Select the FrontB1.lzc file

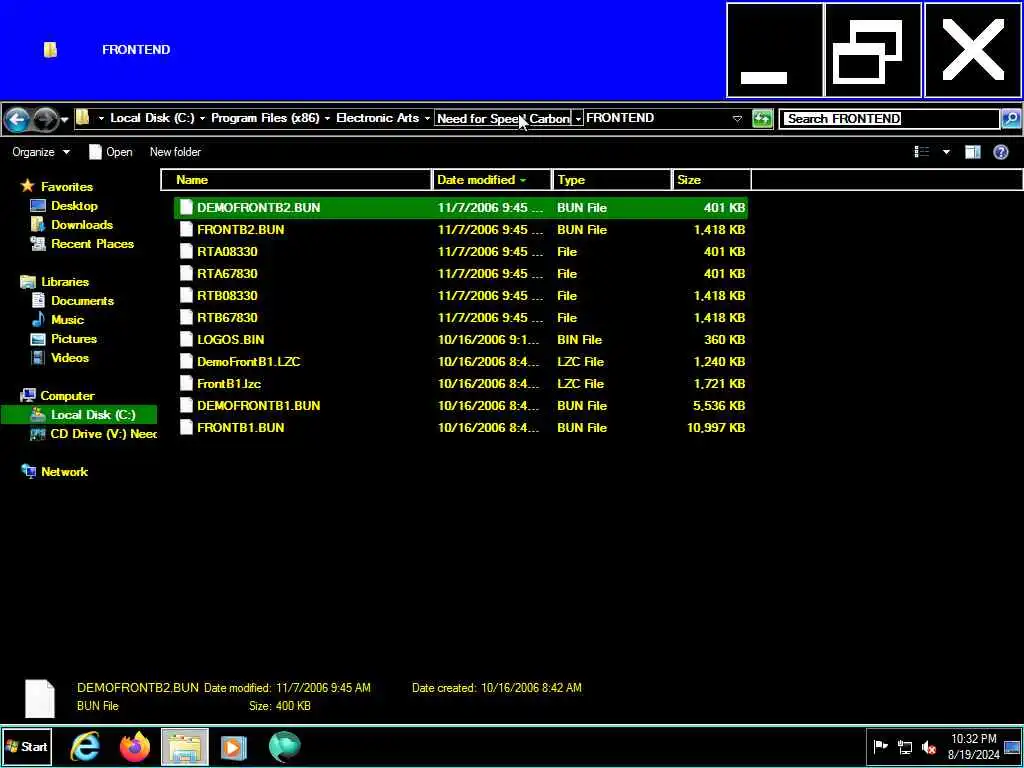point(460,383)
